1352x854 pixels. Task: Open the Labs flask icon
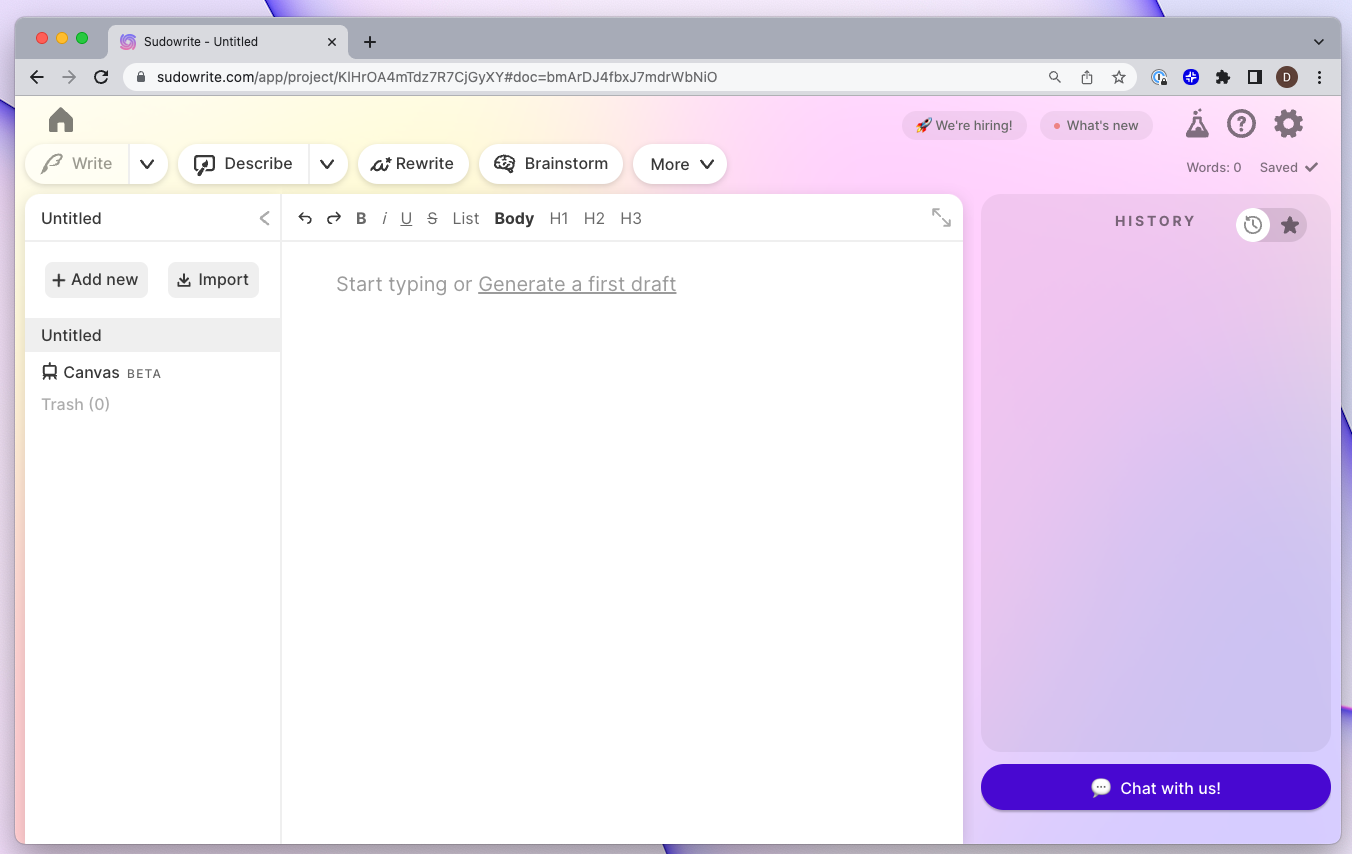click(1197, 124)
